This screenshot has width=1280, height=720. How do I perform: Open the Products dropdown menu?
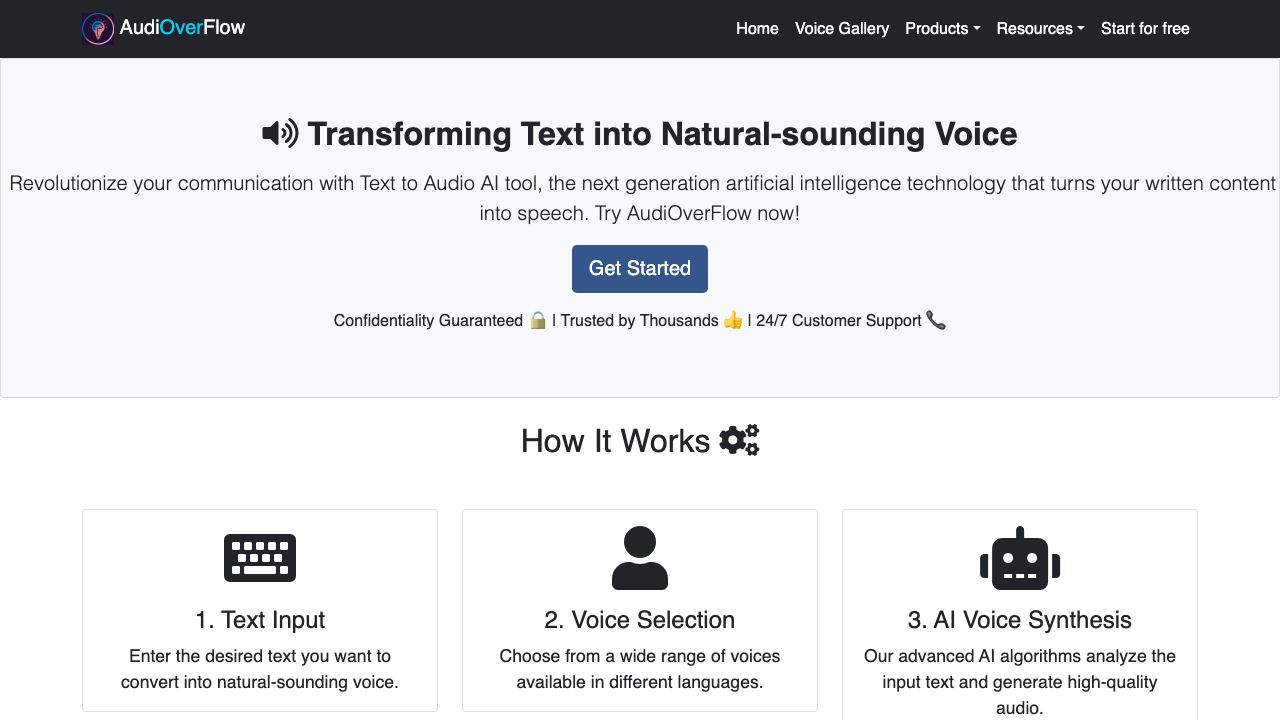(942, 29)
